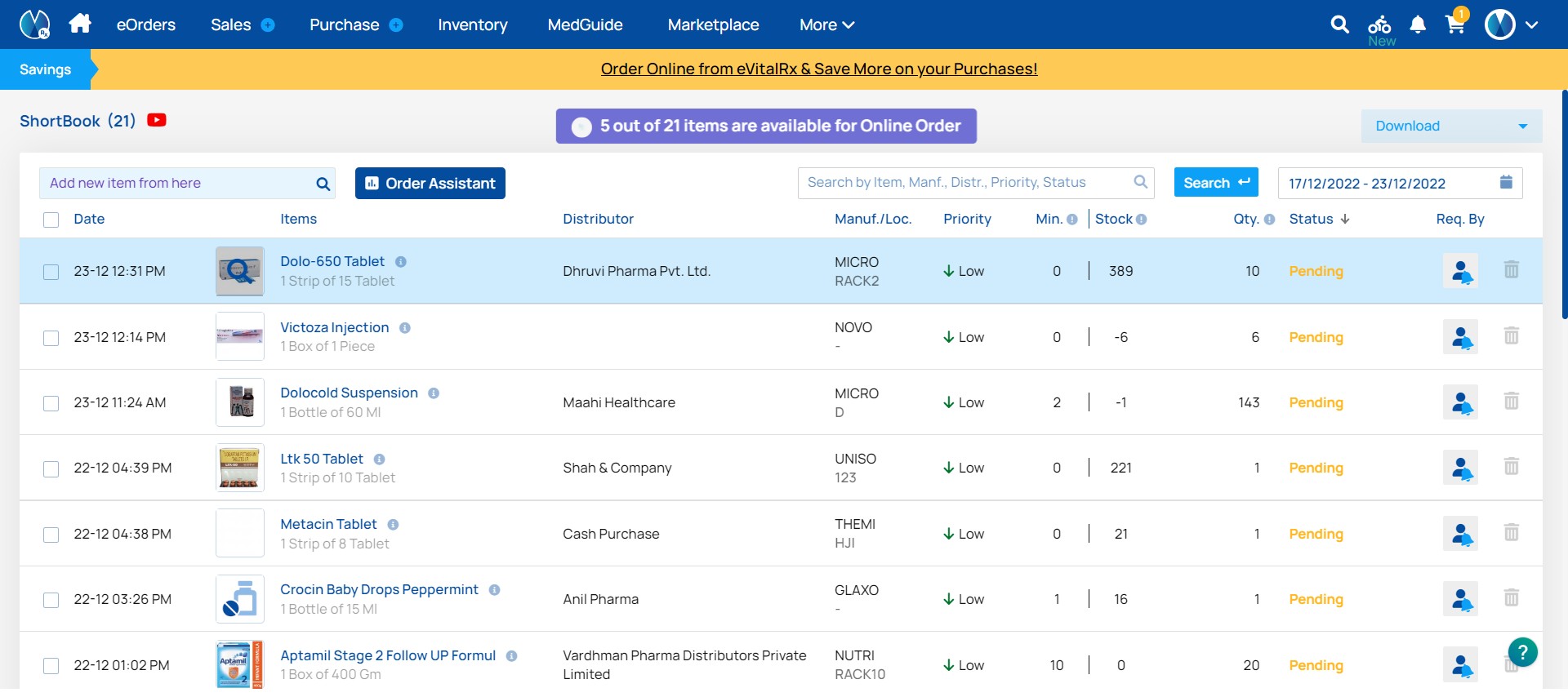Open the shopping cart icon
The height and width of the screenshot is (697, 1568).
pyautogui.click(x=1455, y=23)
